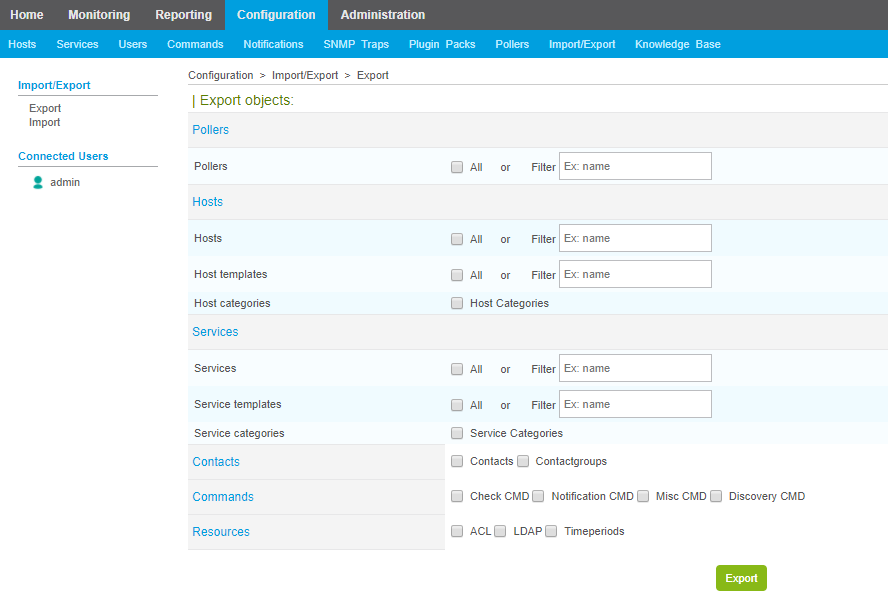Enable the Service Categories checkbox
This screenshot has width=888, height=609.
pyautogui.click(x=456, y=433)
